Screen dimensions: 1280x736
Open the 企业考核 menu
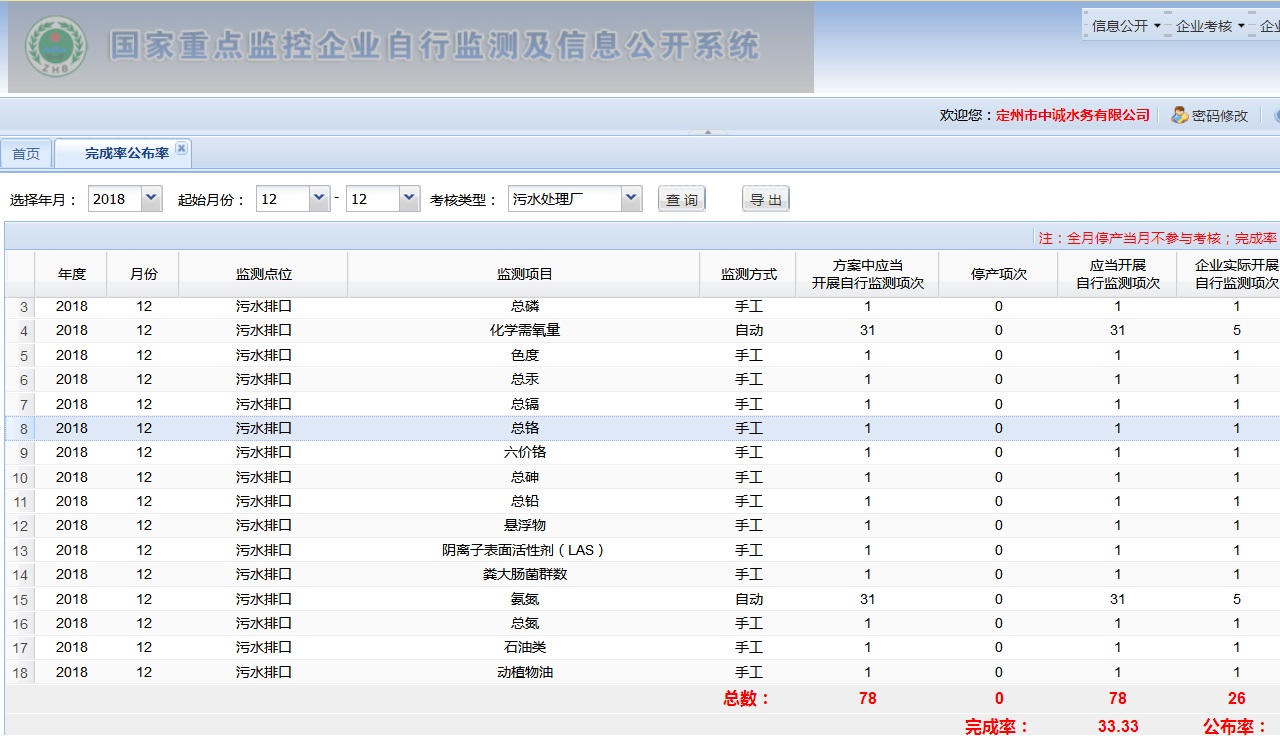tap(1210, 26)
